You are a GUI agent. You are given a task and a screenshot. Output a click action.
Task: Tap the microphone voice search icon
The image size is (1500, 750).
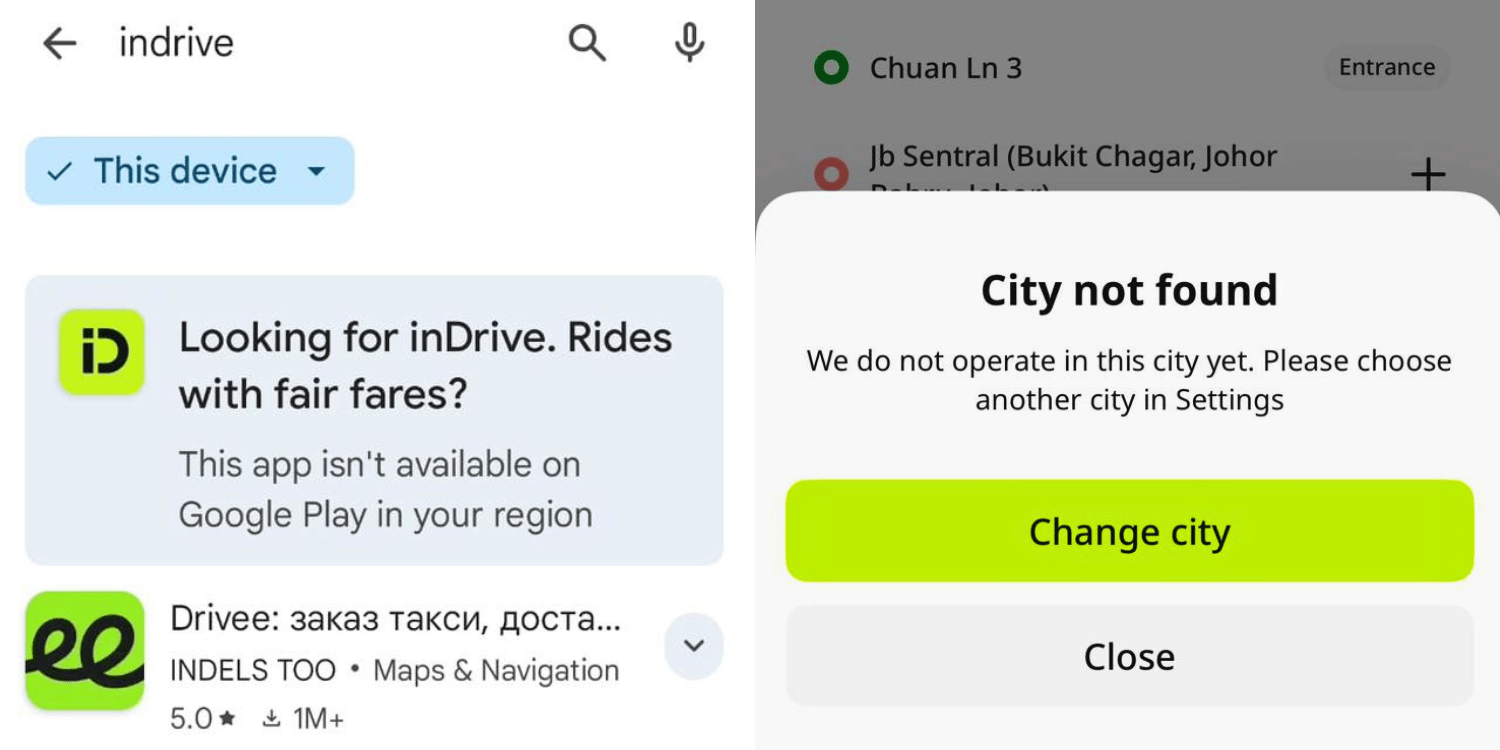(x=689, y=43)
